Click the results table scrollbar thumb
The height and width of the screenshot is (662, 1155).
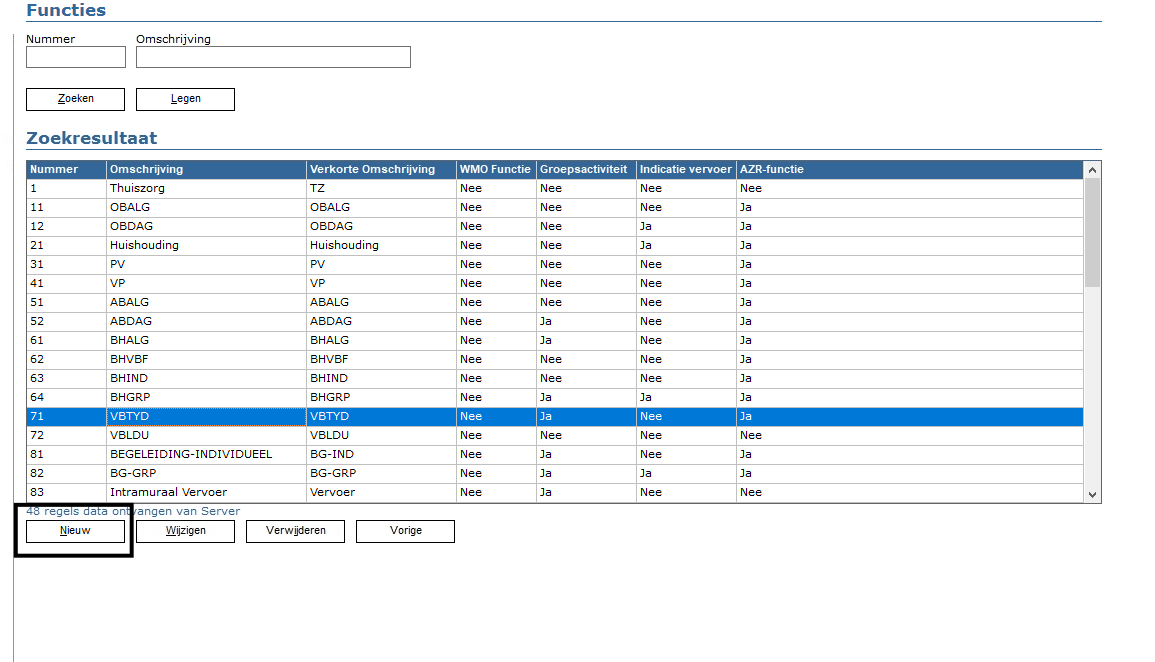point(1092,232)
